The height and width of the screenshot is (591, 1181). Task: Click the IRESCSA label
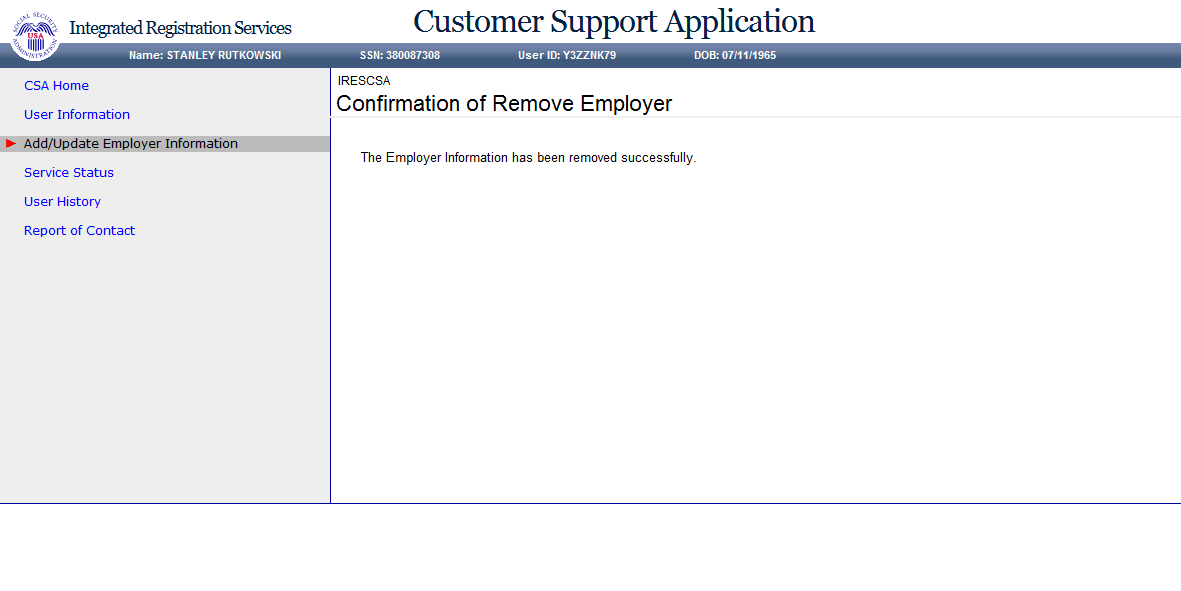click(x=364, y=81)
